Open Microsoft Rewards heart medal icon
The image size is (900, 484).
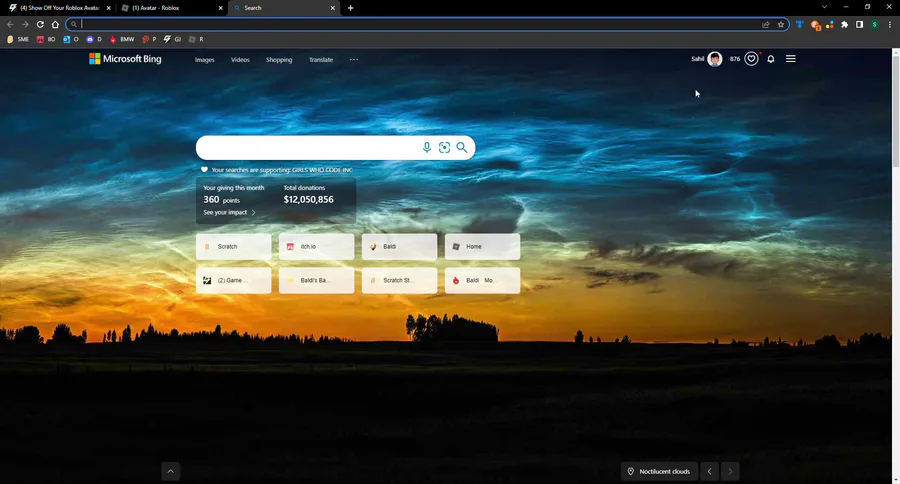tap(751, 59)
